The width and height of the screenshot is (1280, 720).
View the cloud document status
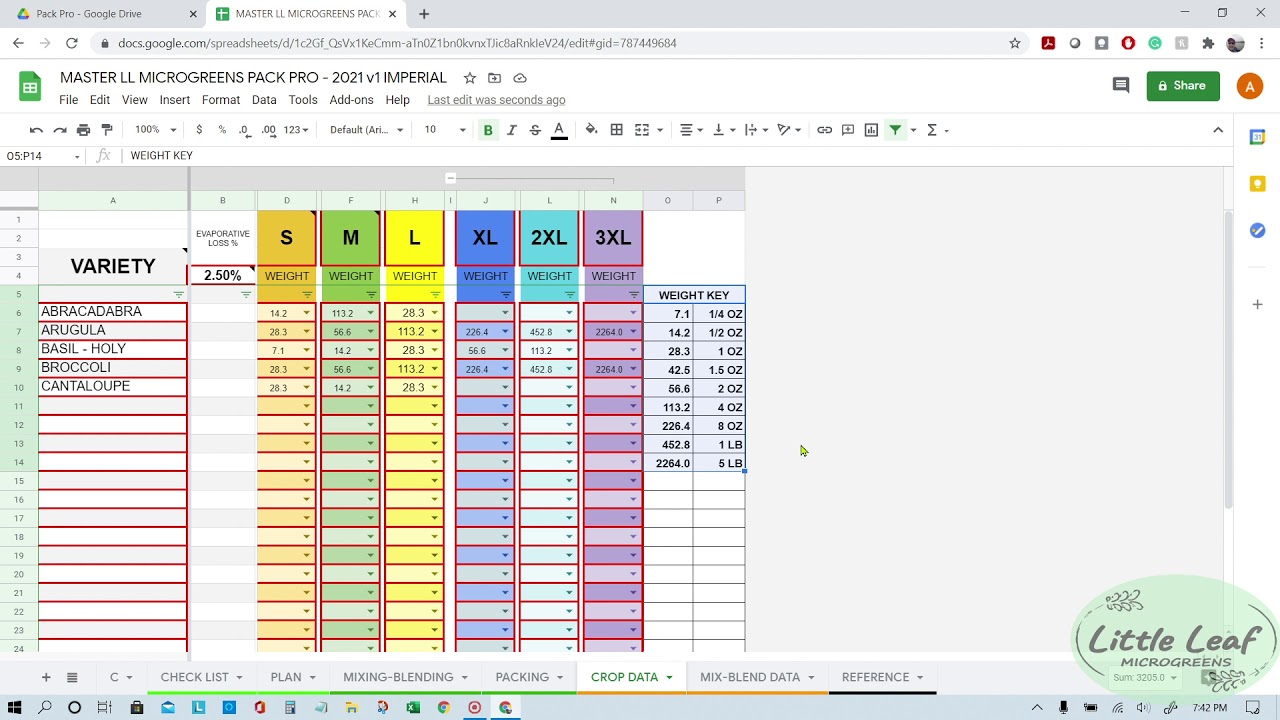[x=520, y=78]
